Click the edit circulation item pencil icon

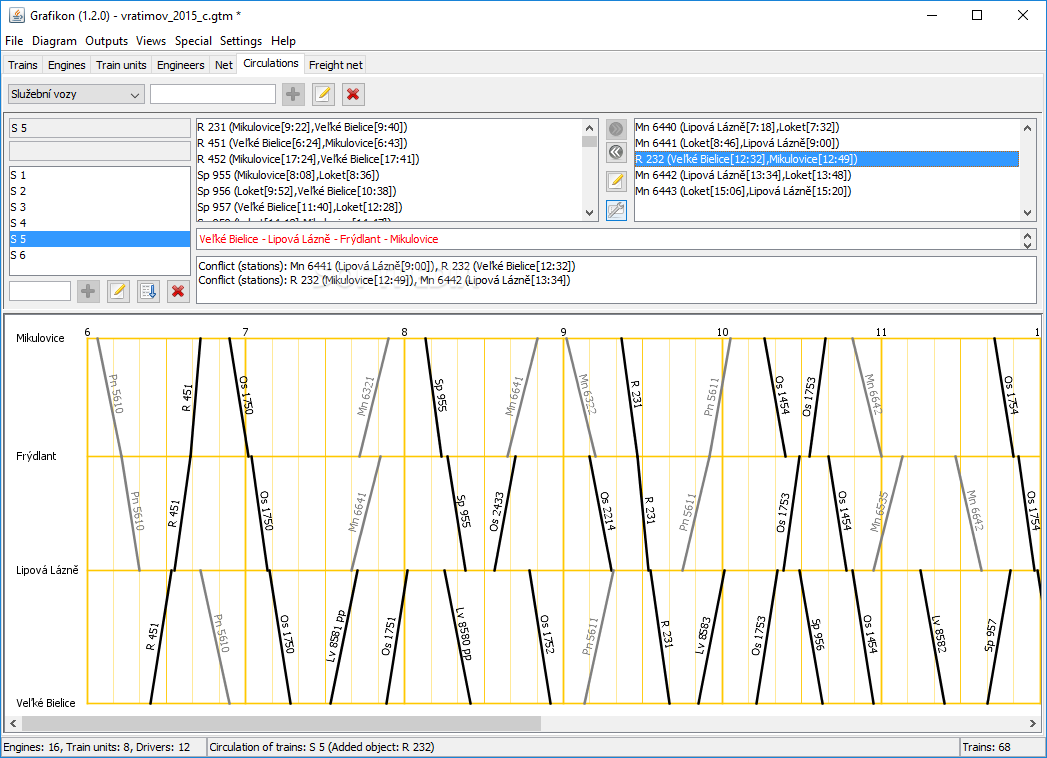[x=616, y=181]
